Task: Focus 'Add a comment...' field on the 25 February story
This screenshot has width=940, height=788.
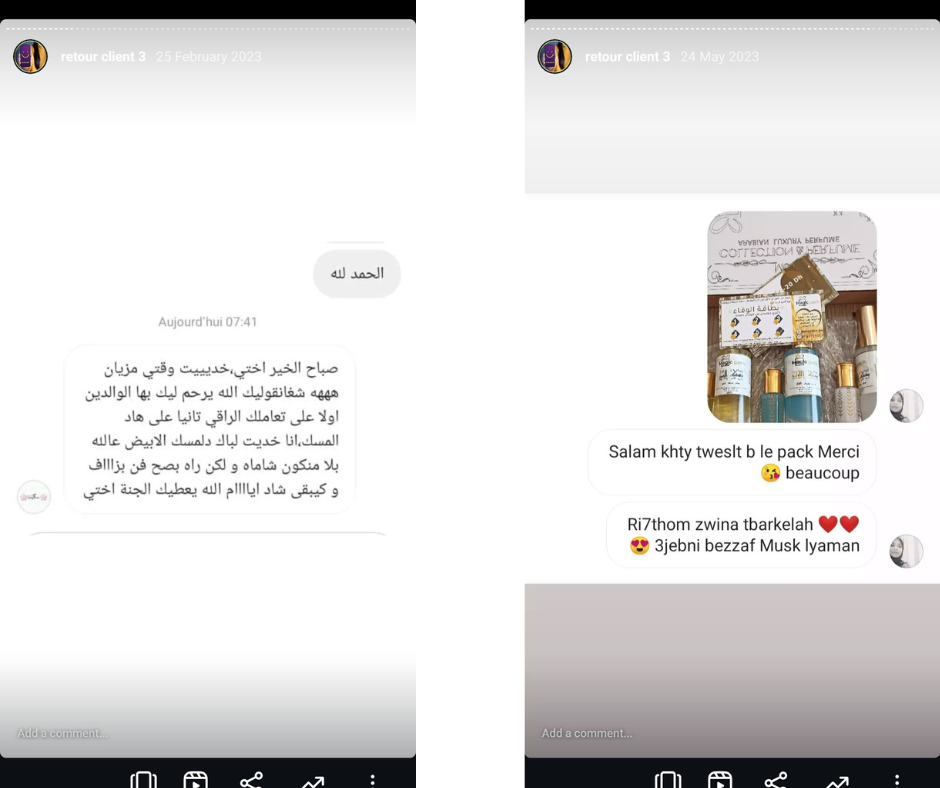Action: coord(62,733)
